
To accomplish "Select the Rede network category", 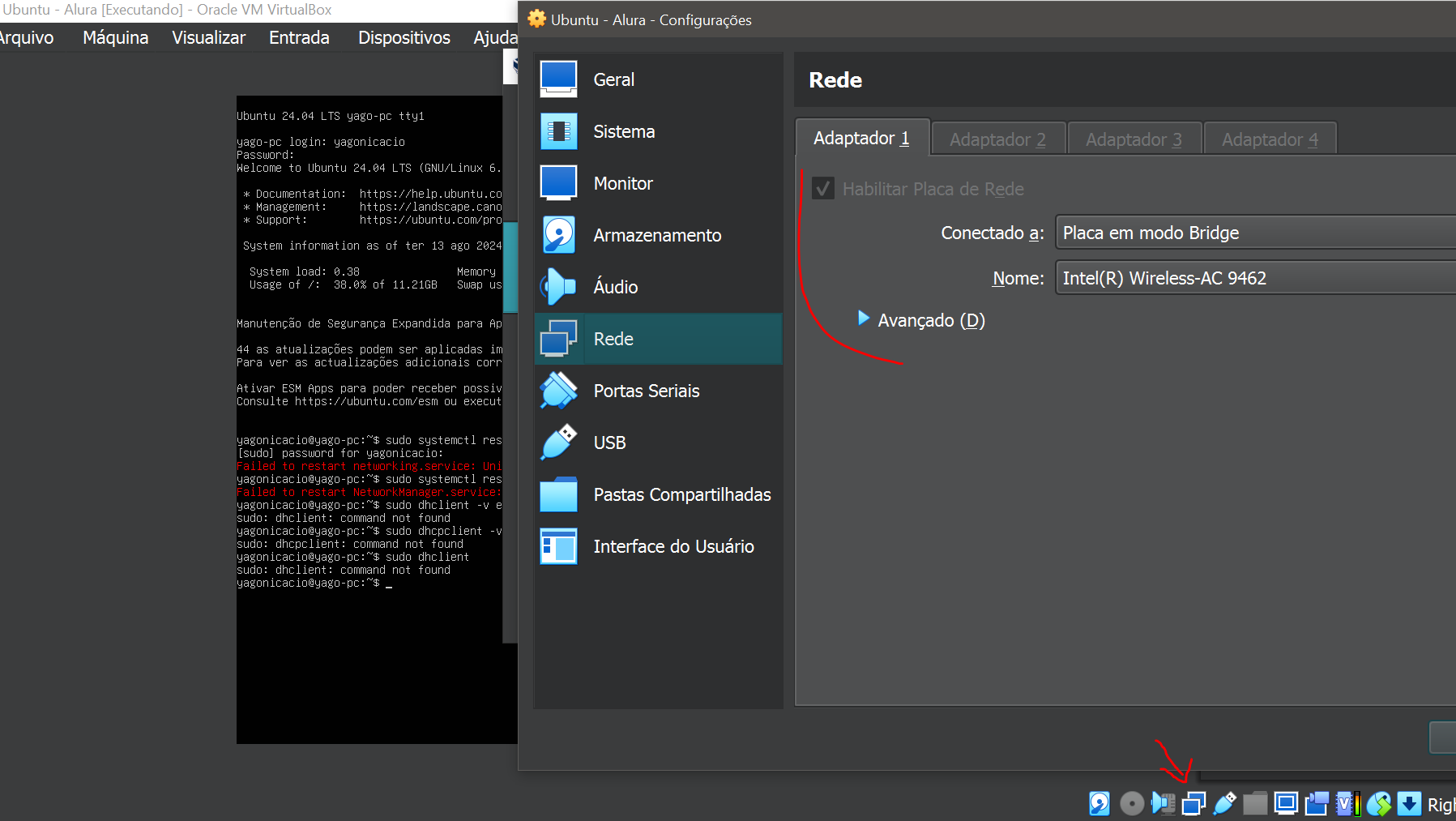I will click(x=658, y=339).
